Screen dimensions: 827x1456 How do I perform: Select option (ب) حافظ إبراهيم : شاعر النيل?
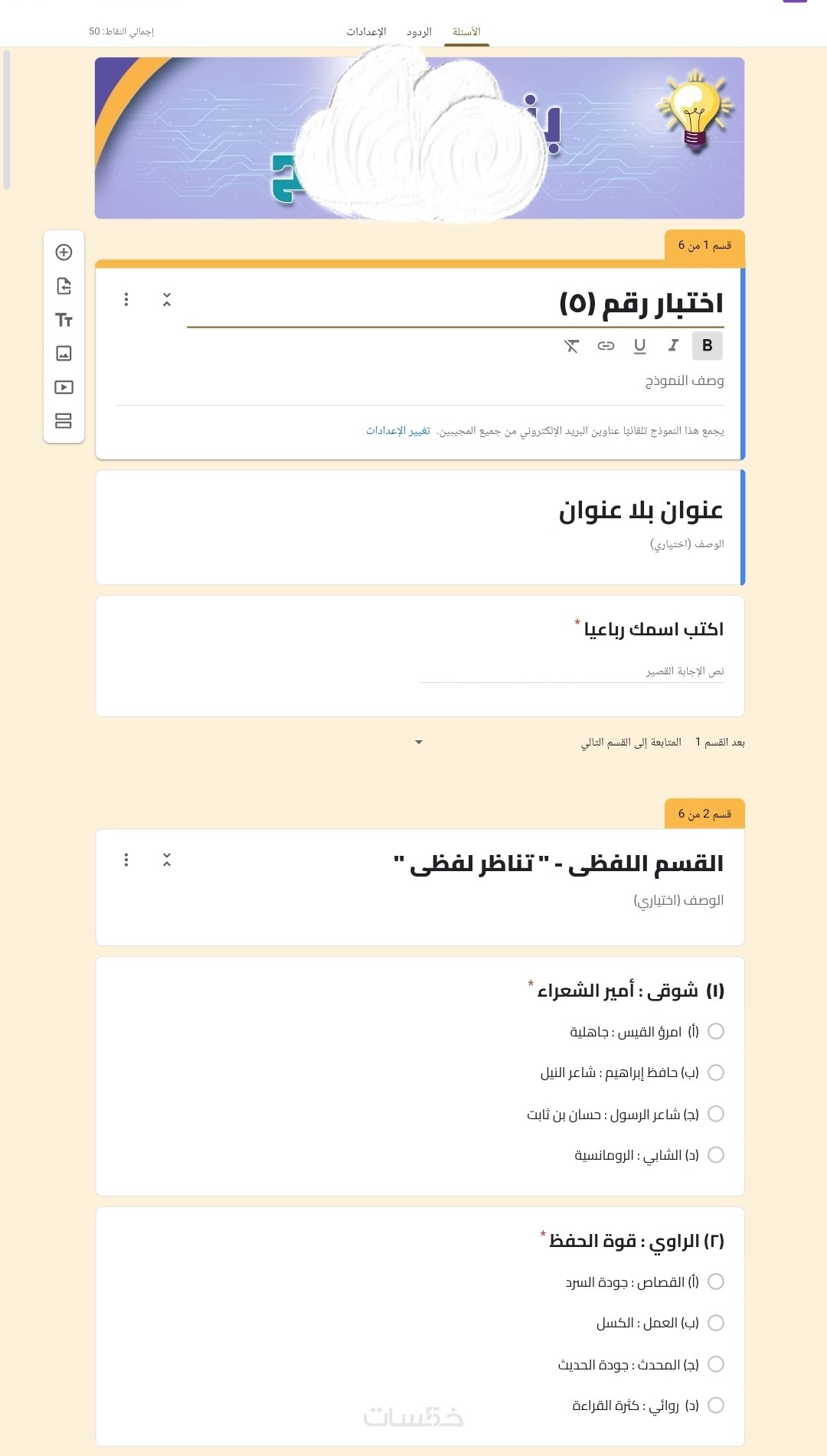pos(716,1072)
